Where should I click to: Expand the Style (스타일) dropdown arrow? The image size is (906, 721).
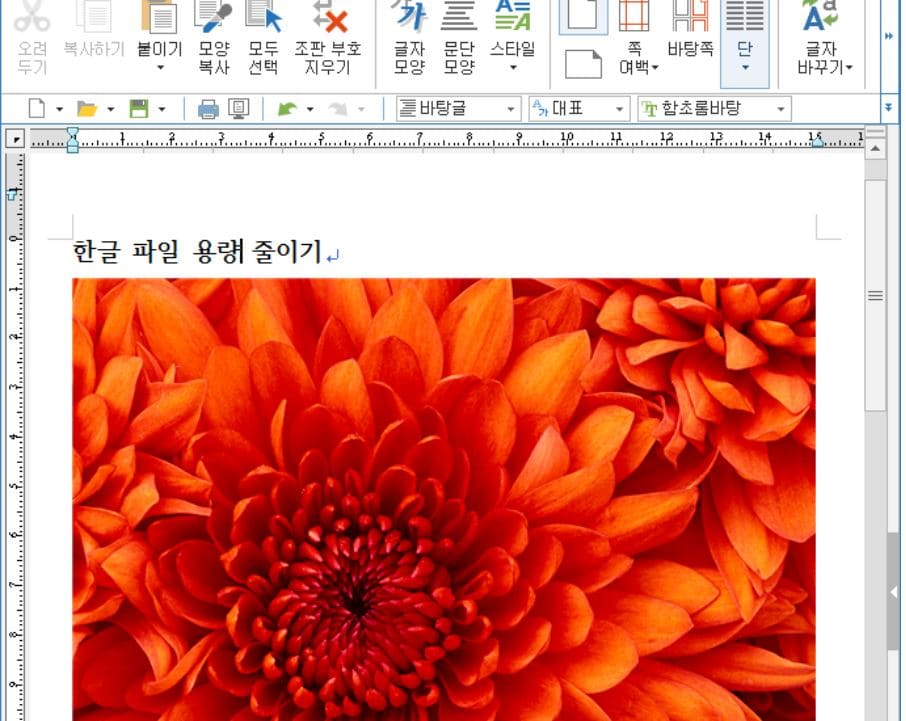pyautogui.click(x=513, y=68)
